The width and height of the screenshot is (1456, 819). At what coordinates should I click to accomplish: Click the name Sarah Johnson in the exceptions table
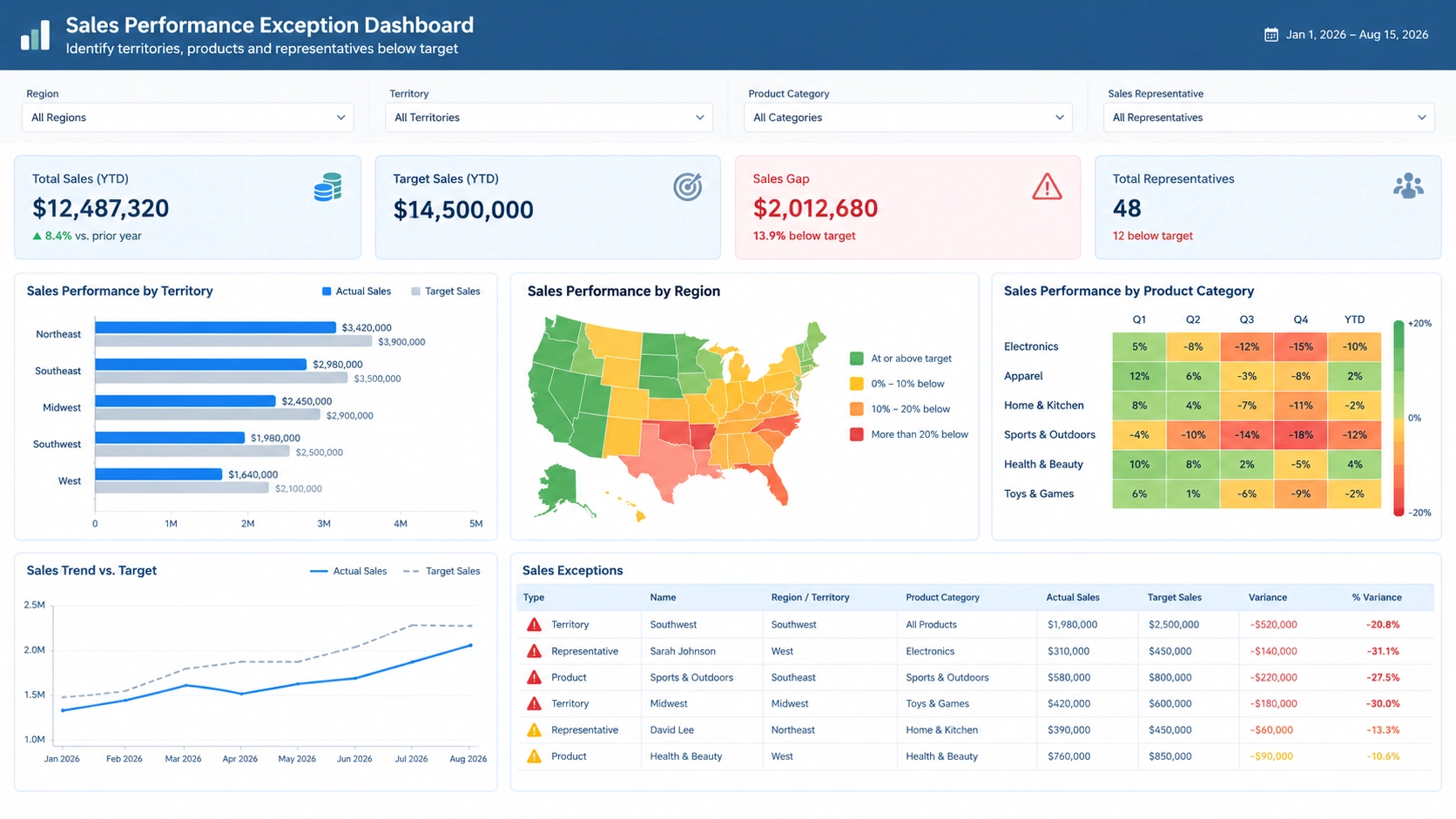coord(683,651)
